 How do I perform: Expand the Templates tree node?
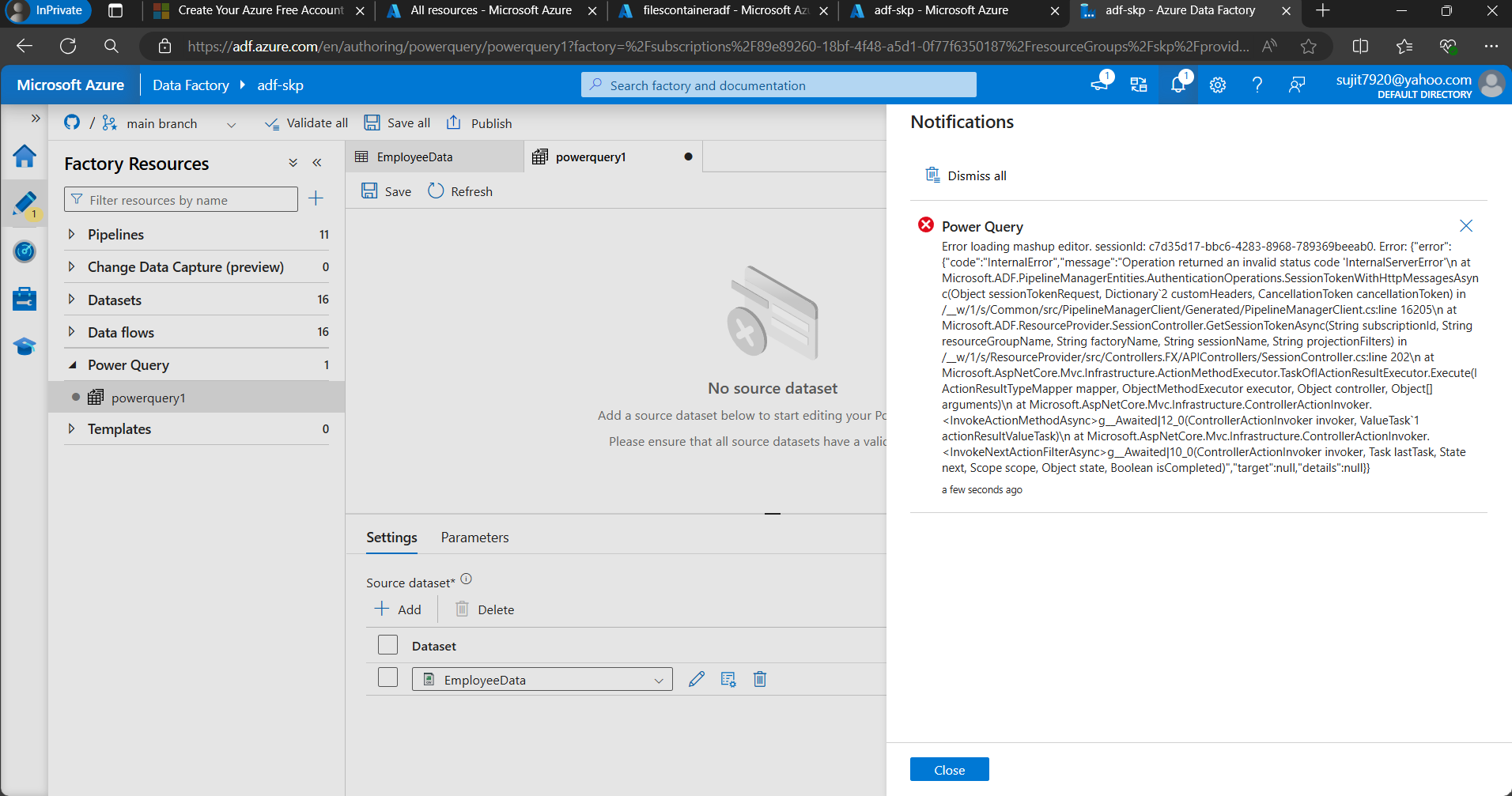click(x=71, y=428)
